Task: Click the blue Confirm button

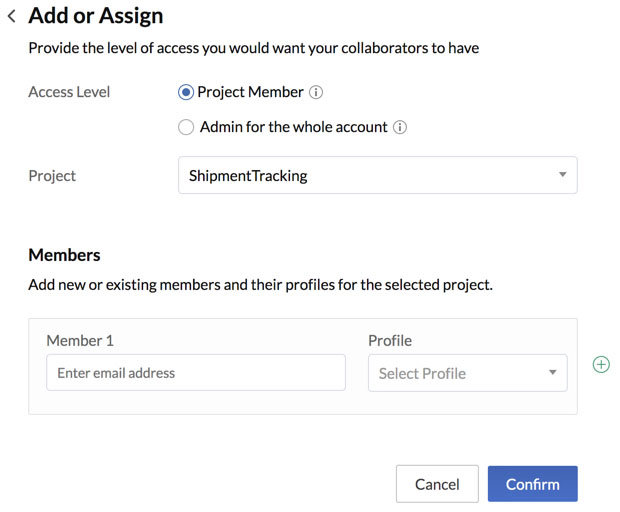Action: point(533,484)
